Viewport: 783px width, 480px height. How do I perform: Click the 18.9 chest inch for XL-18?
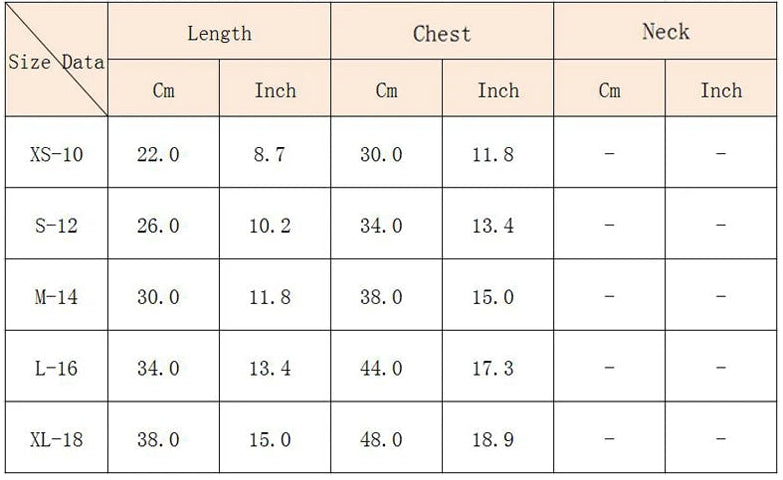coord(493,439)
